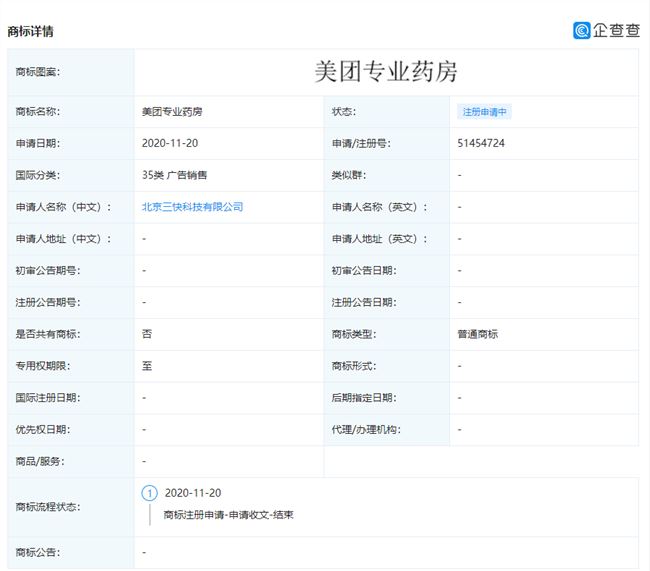Select application date 2020-11-20 value
650x571 pixels.
click(x=170, y=143)
